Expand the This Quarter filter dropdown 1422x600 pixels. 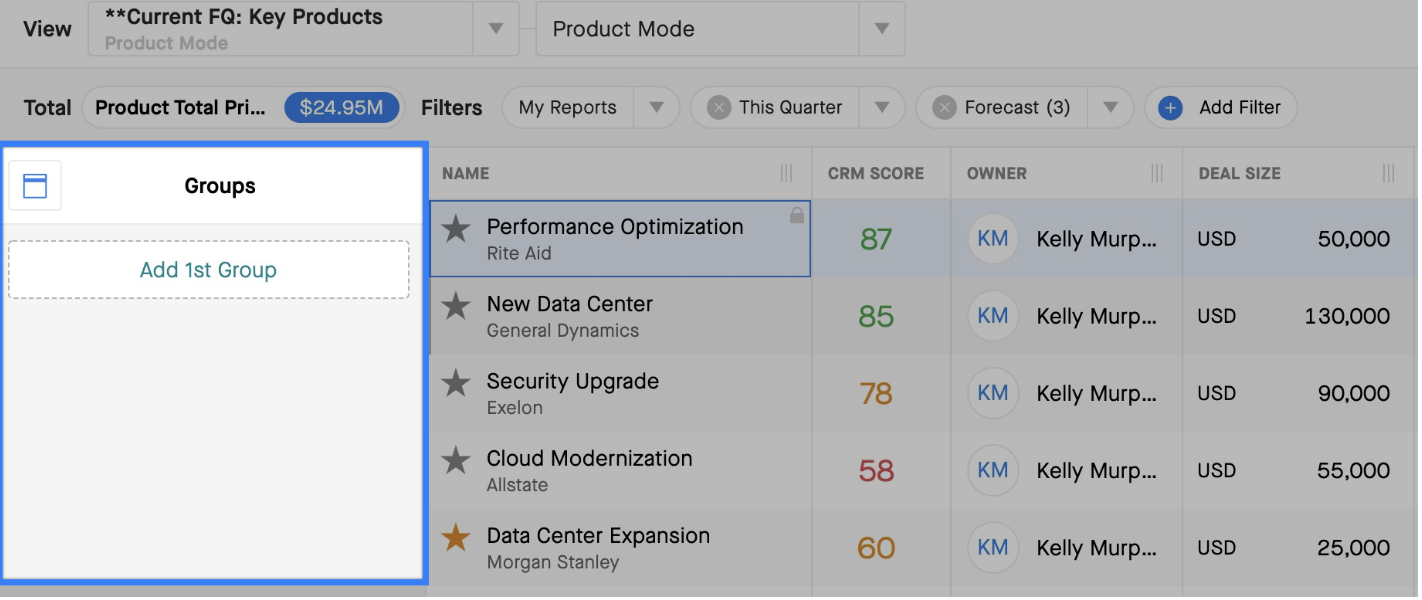pos(882,107)
